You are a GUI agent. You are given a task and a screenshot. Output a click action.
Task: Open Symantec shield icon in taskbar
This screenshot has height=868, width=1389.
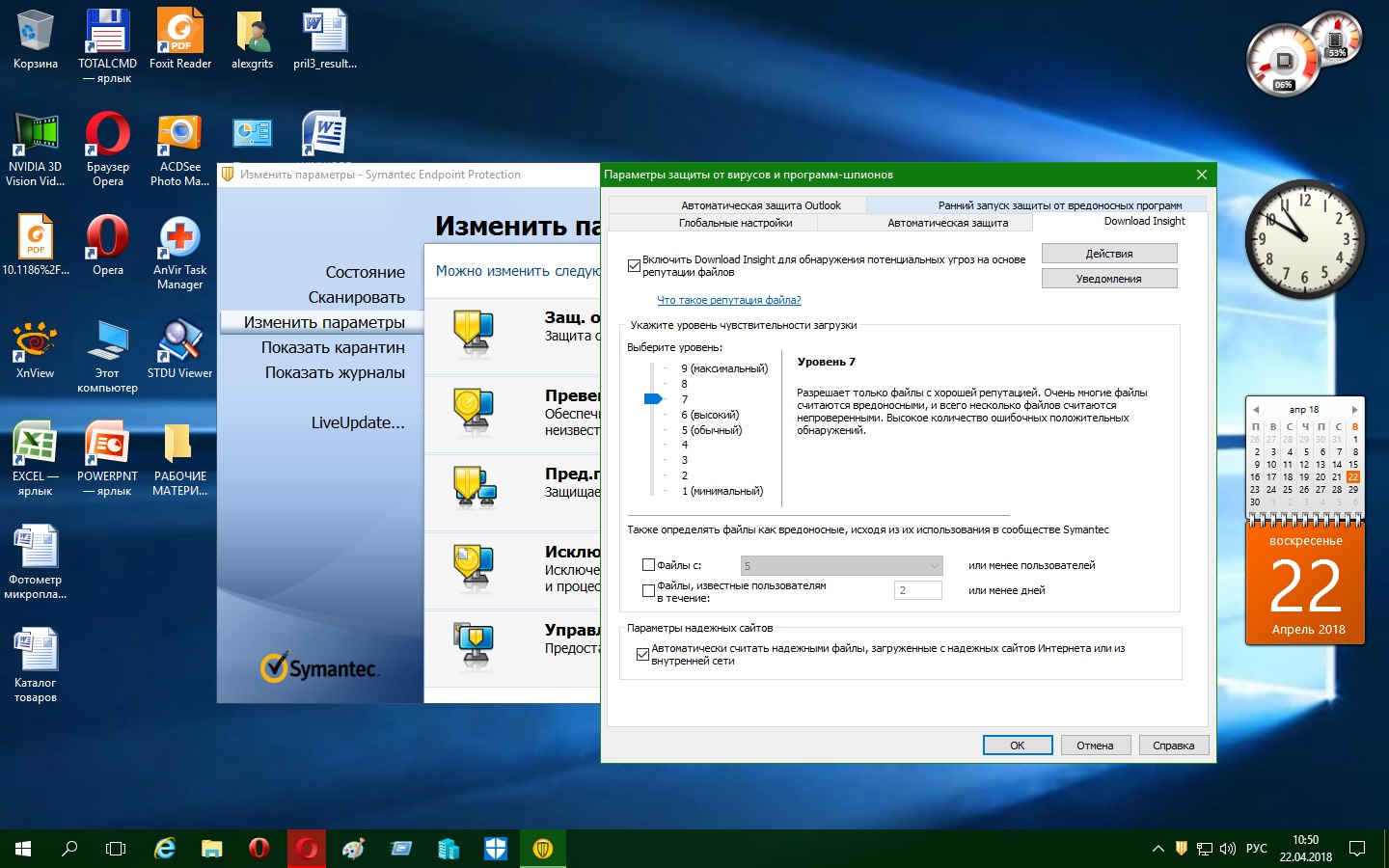click(542, 849)
